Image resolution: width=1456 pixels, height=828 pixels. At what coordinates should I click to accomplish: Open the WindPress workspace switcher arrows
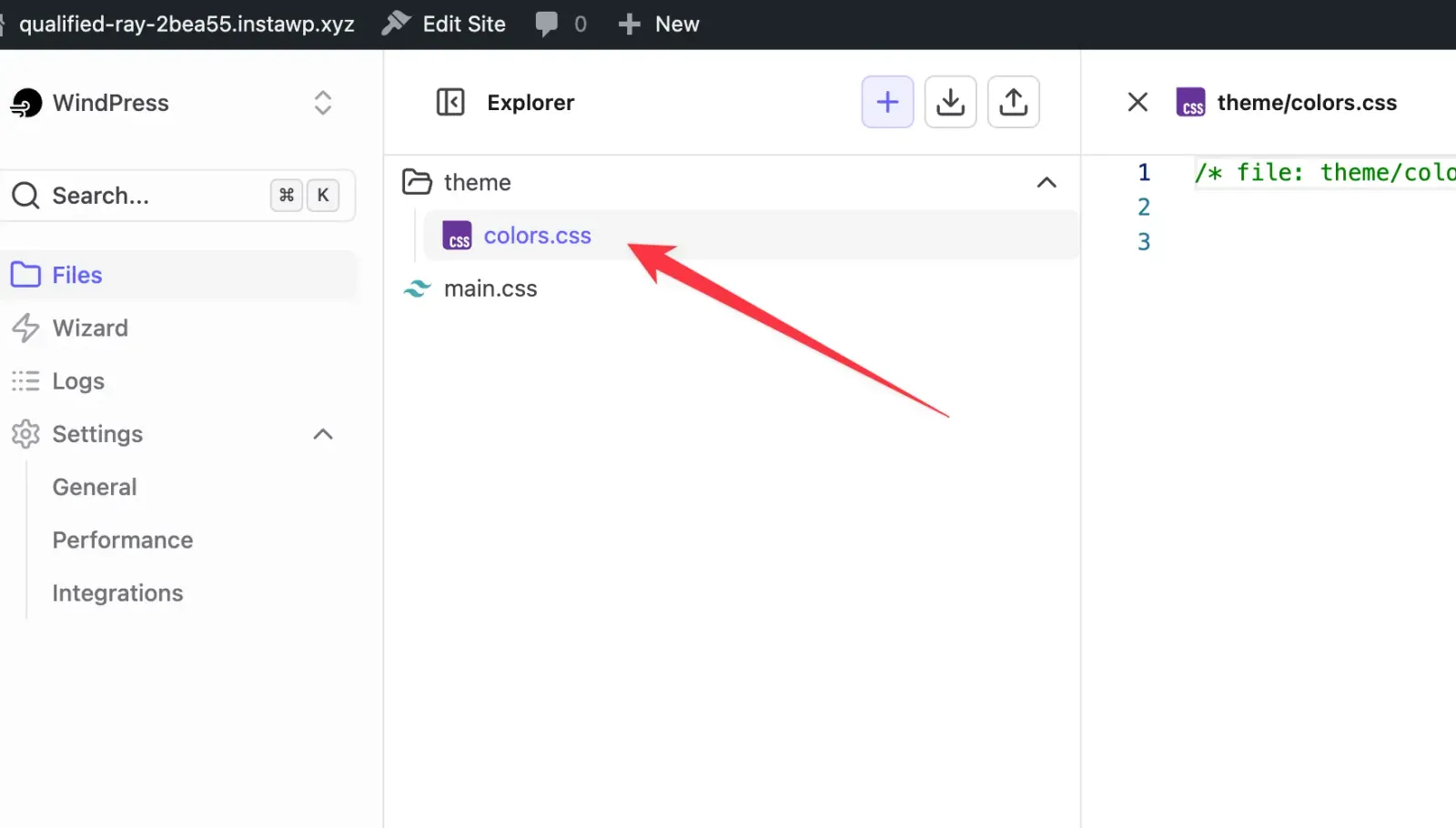tap(323, 103)
